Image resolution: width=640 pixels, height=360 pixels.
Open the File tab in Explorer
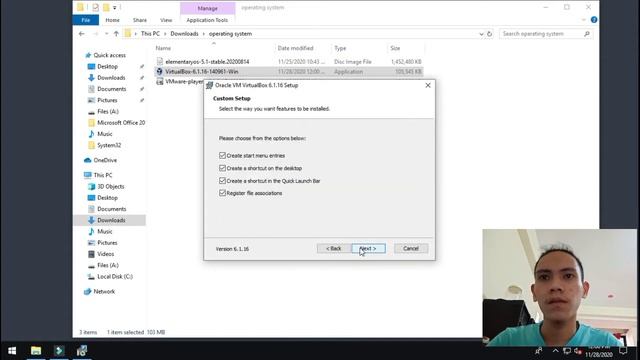(86, 20)
